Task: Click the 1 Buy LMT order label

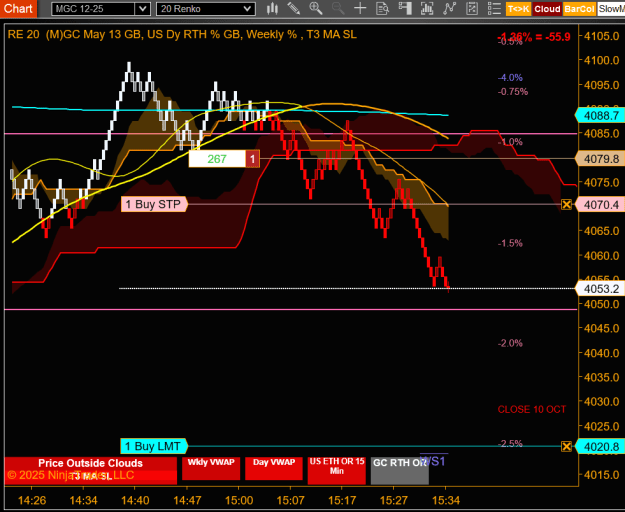Action: click(x=153, y=446)
